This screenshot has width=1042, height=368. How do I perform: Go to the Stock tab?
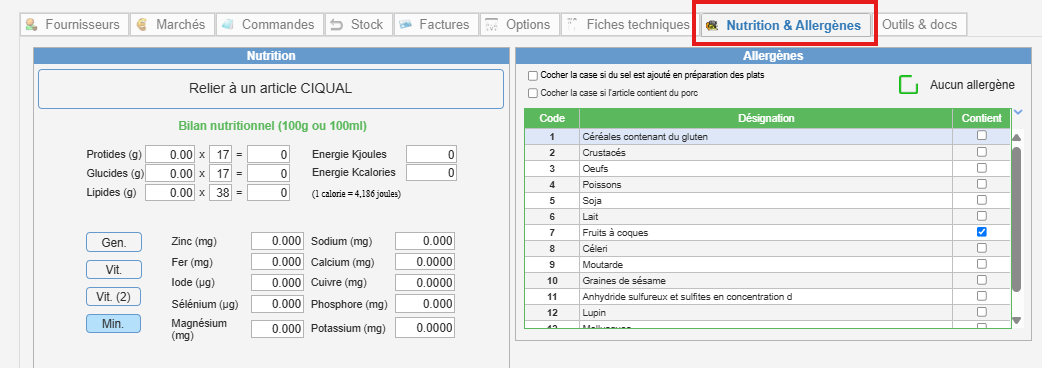(x=358, y=25)
